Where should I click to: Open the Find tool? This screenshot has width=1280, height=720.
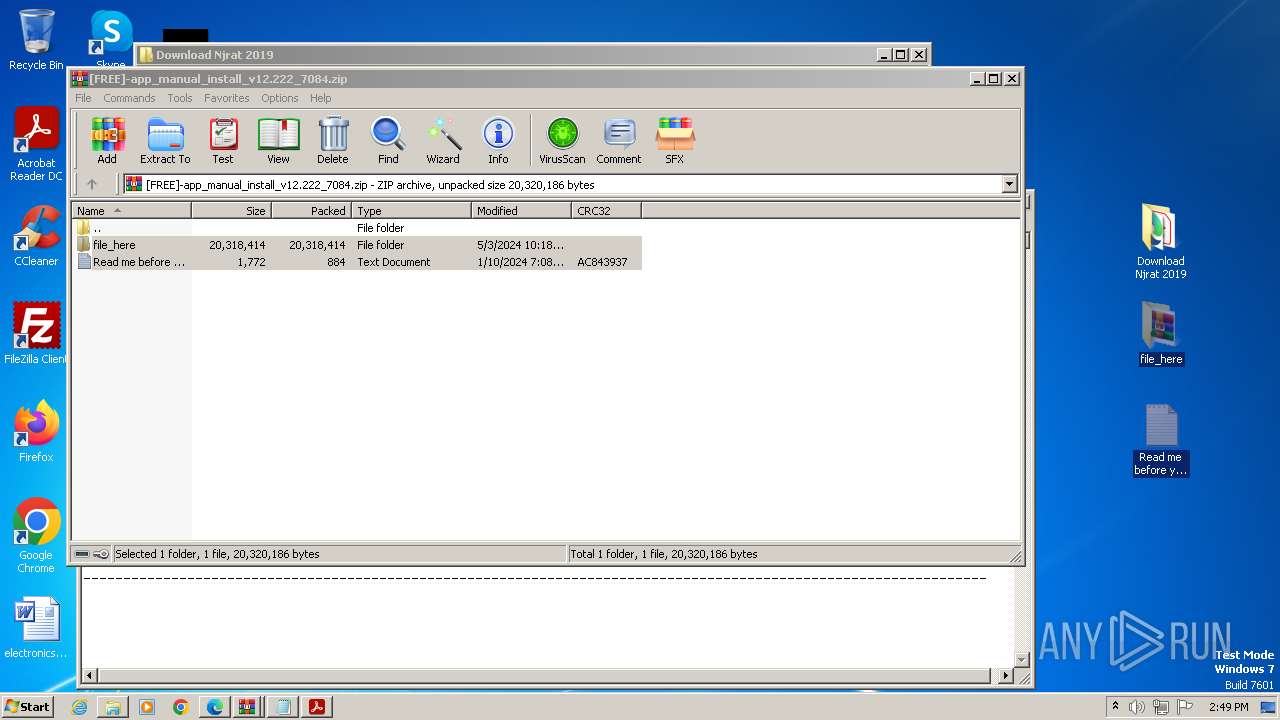point(388,141)
